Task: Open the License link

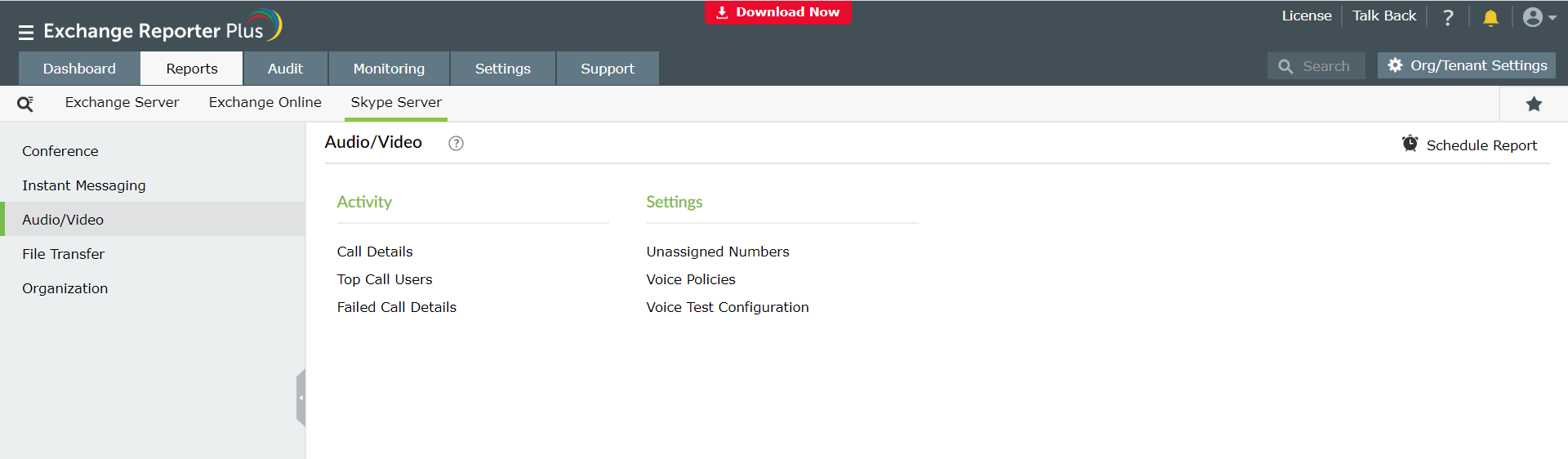Action: [x=1307, y=16]
